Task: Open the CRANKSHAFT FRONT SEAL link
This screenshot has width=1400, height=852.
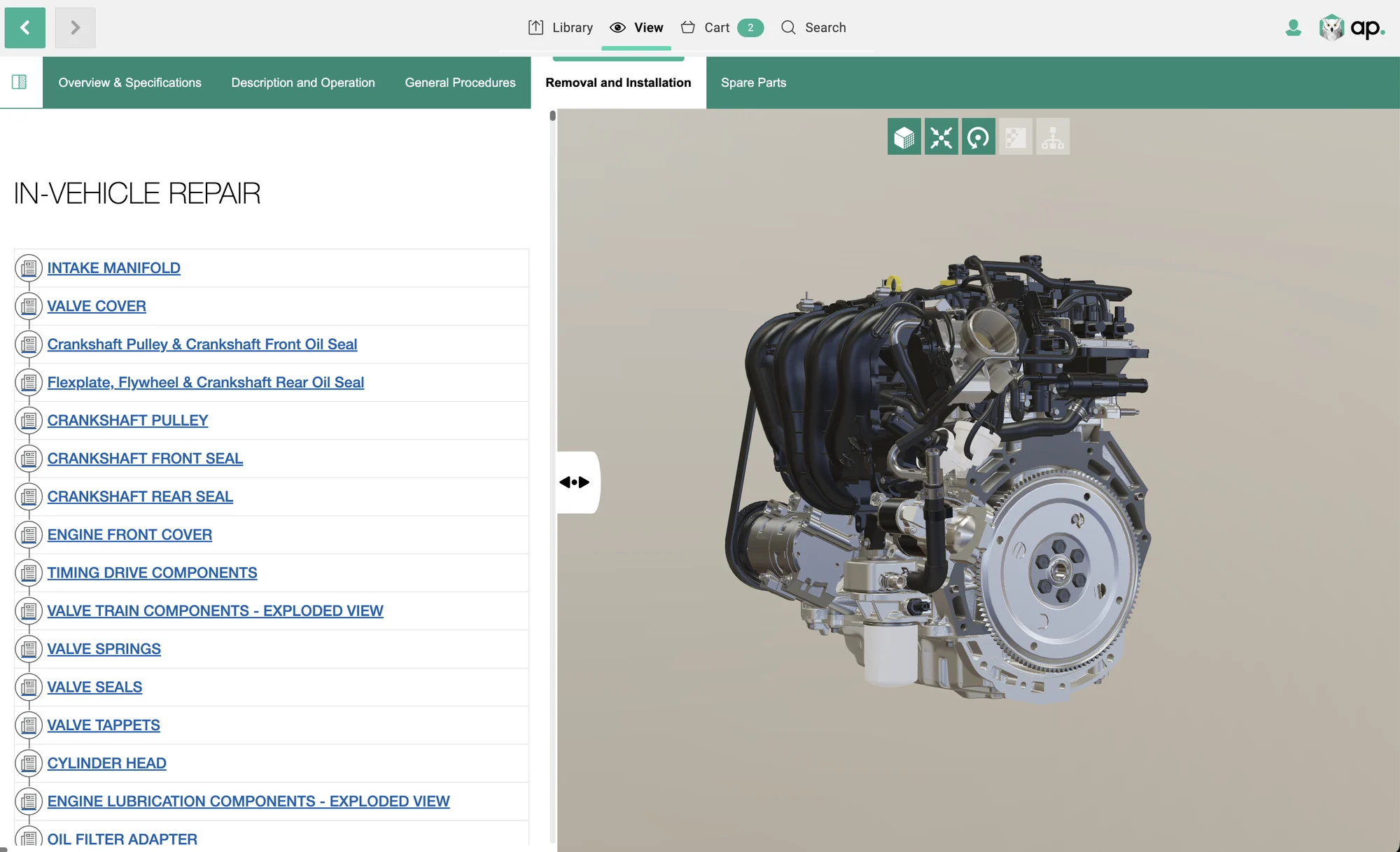Action: click(x=145, y=459)
